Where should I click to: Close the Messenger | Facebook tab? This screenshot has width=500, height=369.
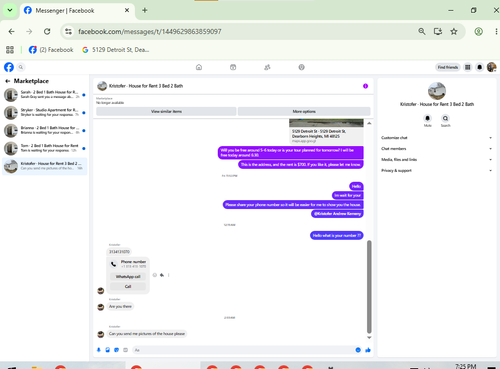(x=127, y=10)
